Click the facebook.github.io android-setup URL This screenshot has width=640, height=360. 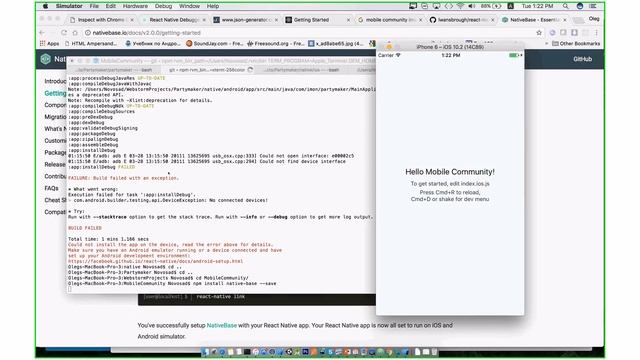click(x=156, y=261)
